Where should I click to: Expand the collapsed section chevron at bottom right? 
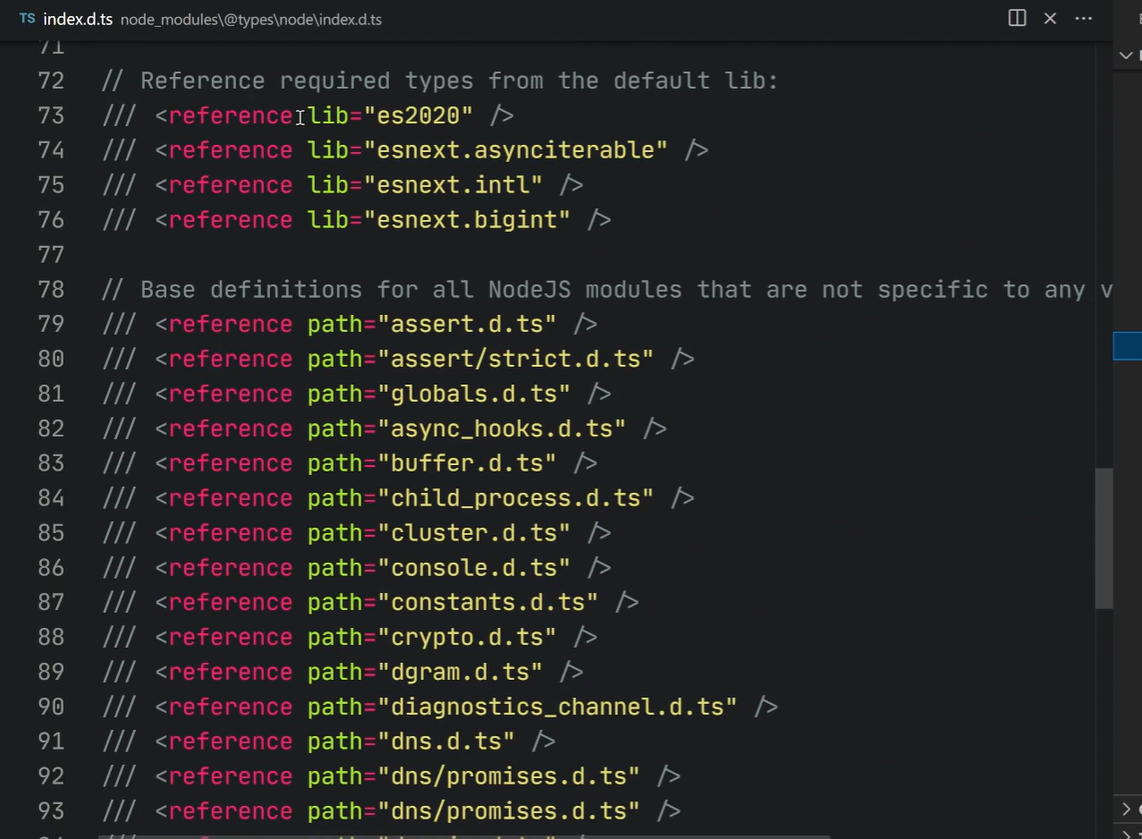pyautogui.click(x=1126, y=809)
